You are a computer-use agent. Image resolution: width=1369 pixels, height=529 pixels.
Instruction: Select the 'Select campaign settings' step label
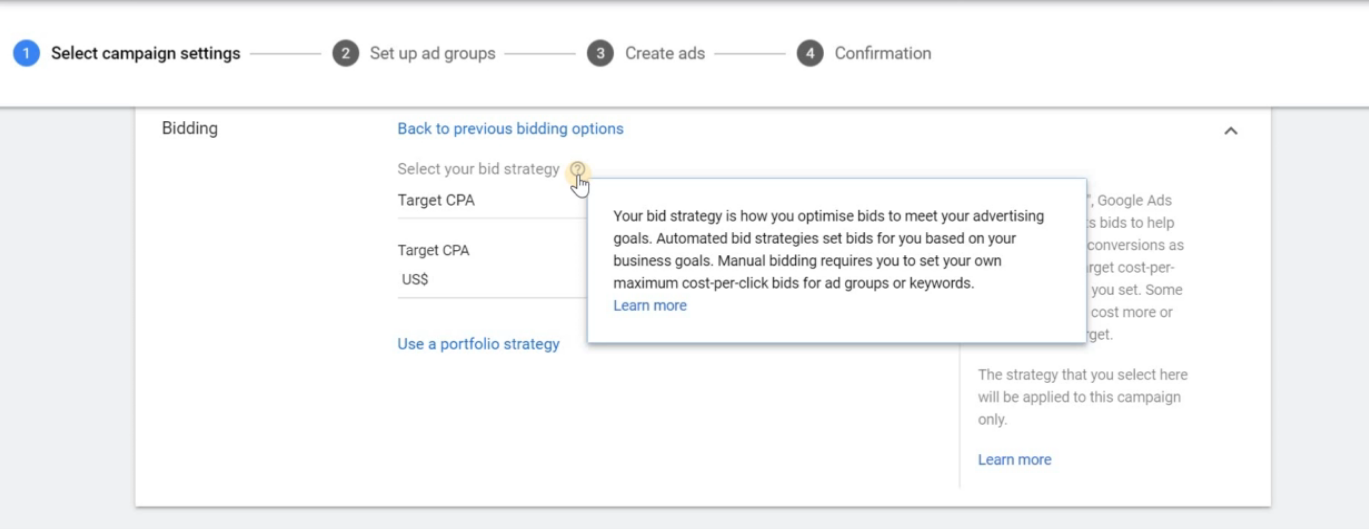[x=146, y=54]
